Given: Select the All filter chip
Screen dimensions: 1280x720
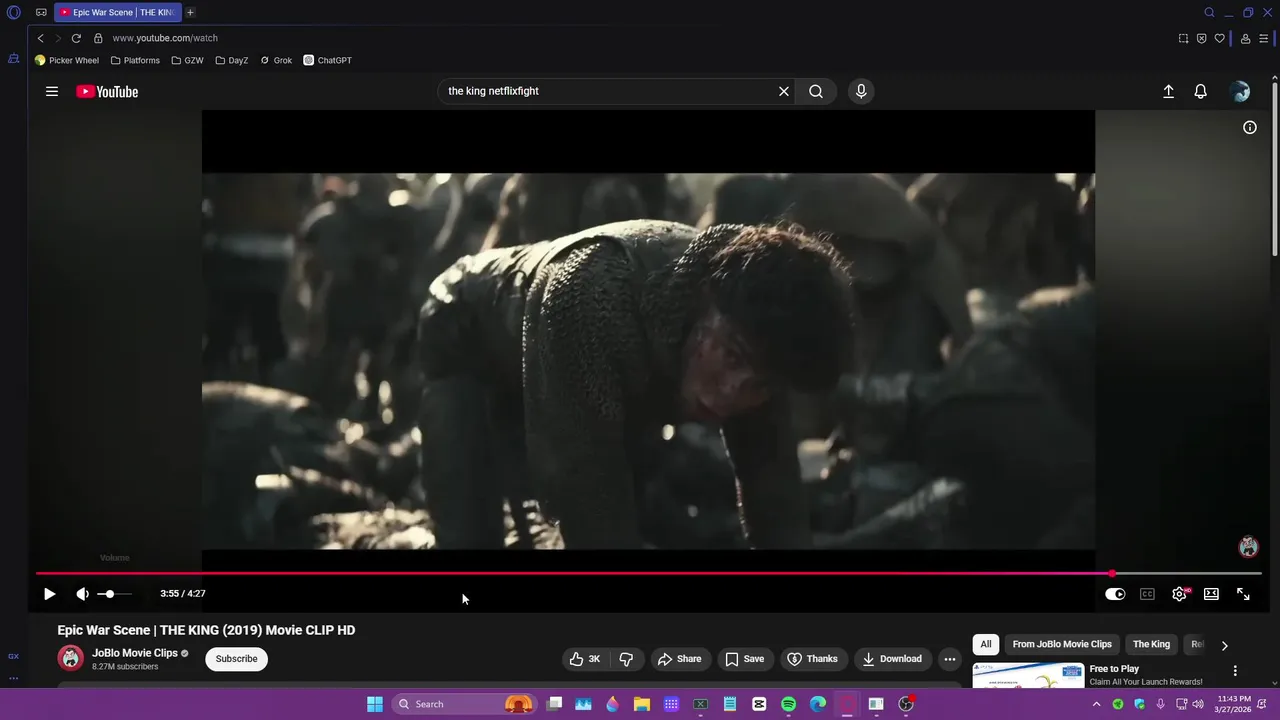Looking at the screenshot, I should pyautogui.click(x=986, y=645).
